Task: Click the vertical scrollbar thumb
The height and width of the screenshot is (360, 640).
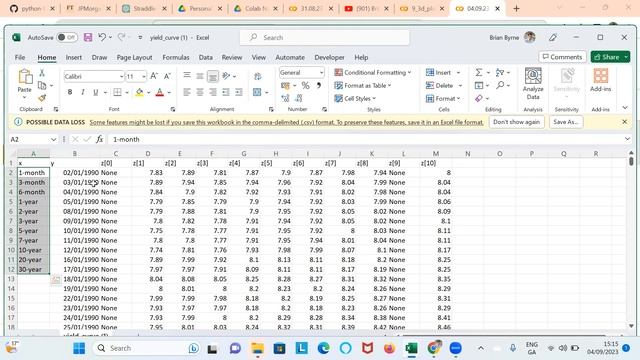Action: [631, 162]
